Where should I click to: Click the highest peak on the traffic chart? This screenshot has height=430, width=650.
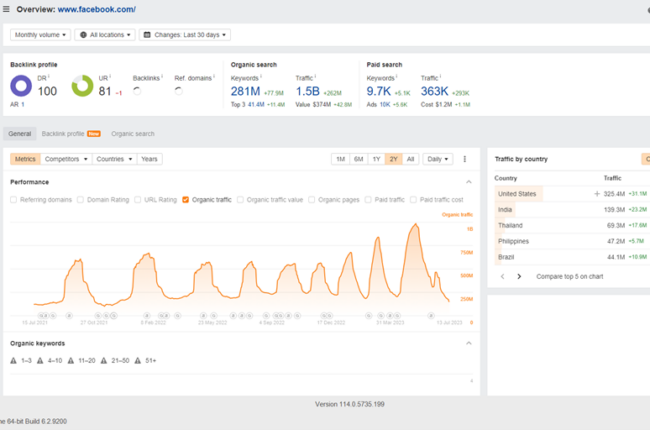(416, 224)
